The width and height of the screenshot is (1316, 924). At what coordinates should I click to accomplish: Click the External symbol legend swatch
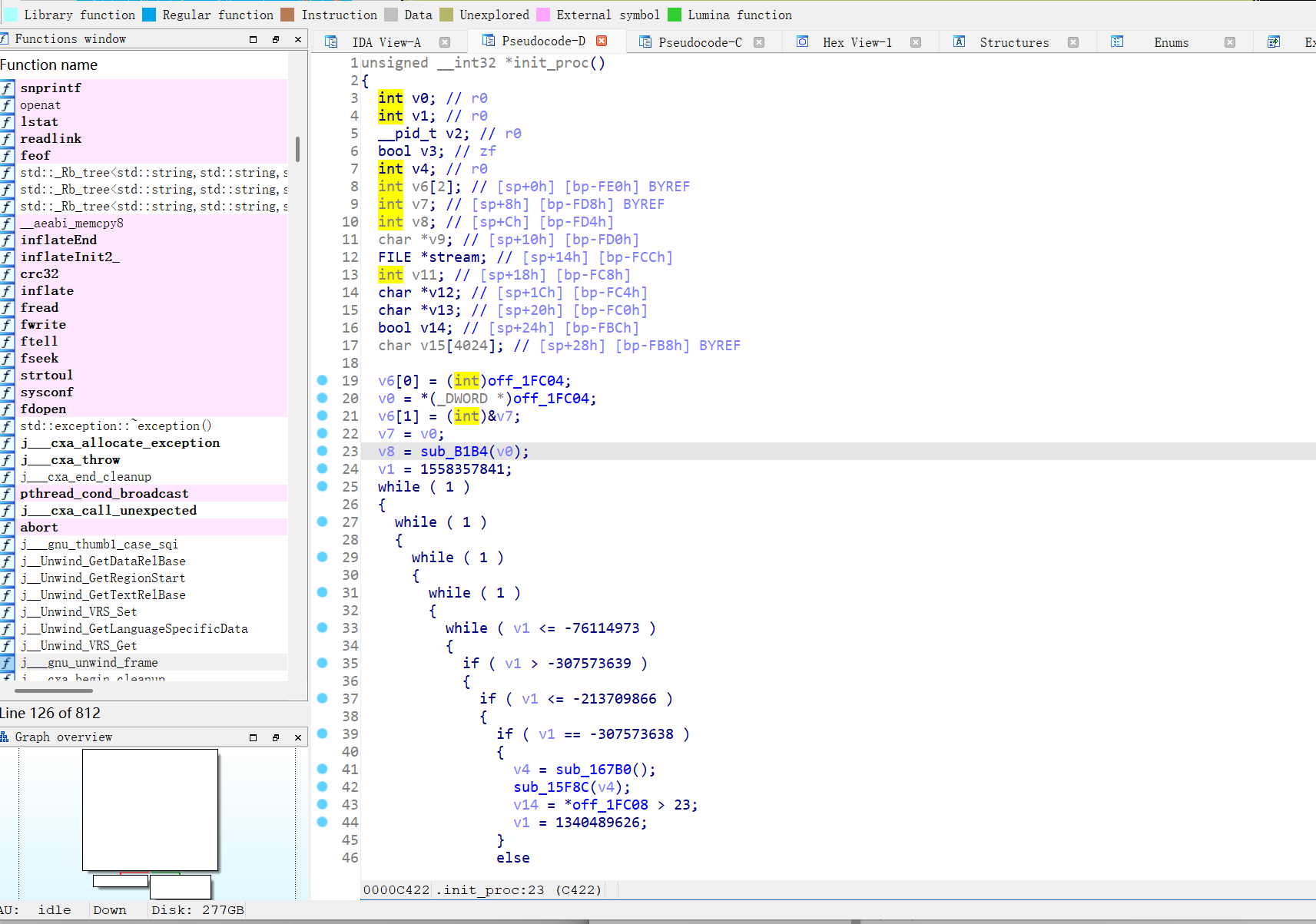pyautogui.click(x=543, y=15)
